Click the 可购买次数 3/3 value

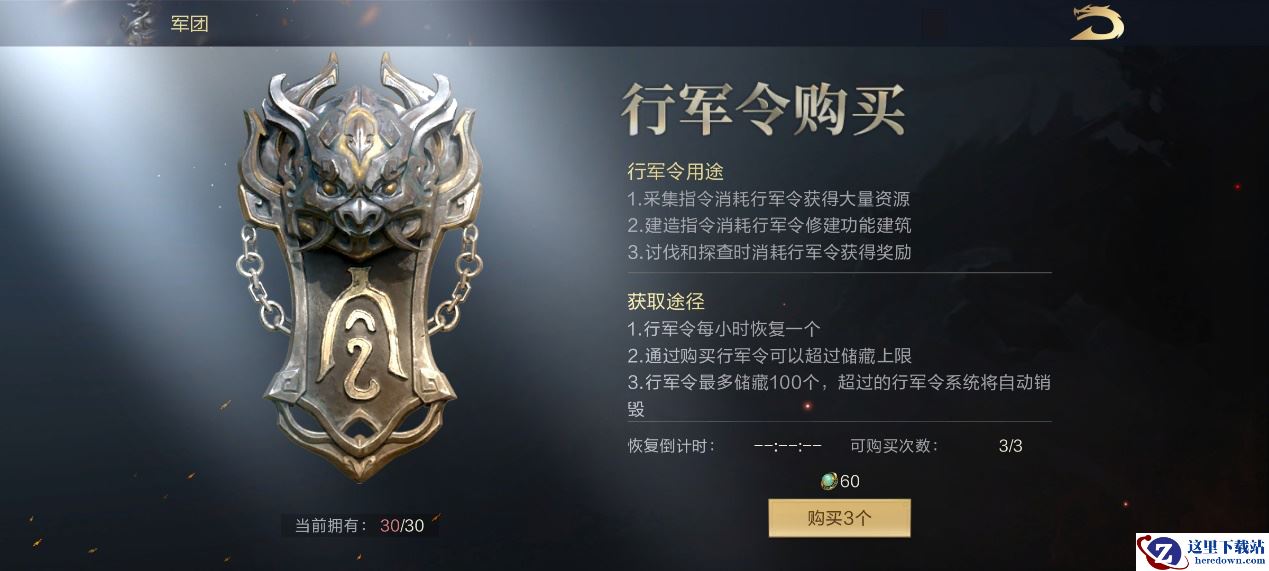coord(1010,446)
